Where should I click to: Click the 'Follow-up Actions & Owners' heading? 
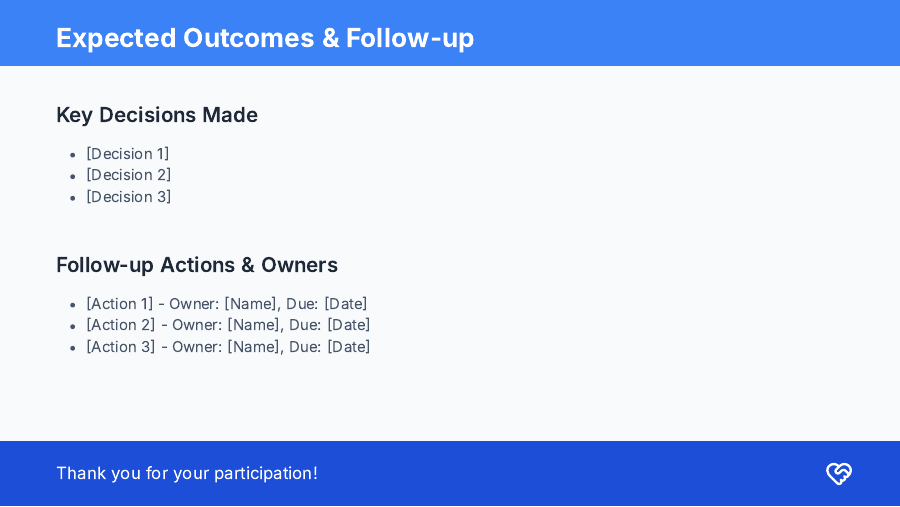[197, 265]
